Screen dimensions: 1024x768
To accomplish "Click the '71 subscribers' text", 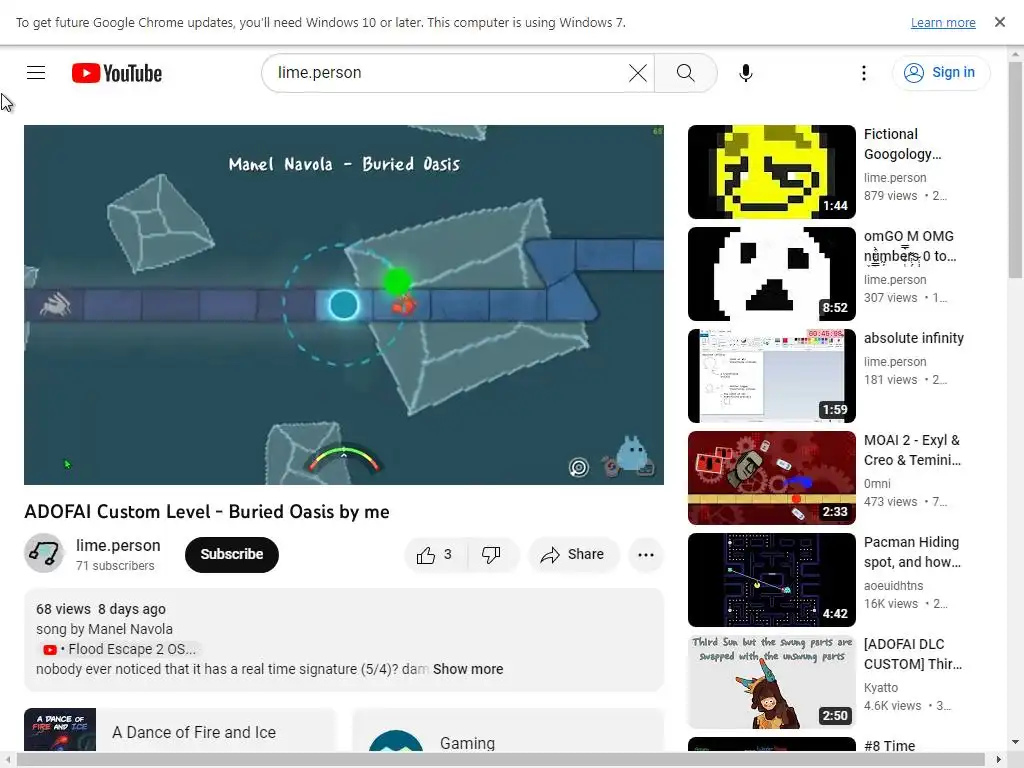I will [115, 566].
